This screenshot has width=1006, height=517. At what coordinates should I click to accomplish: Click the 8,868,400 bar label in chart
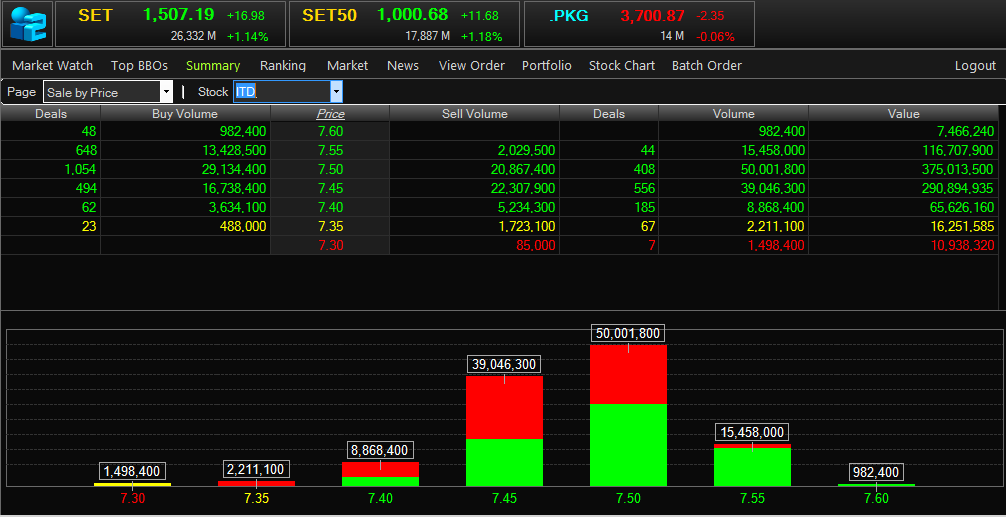(x=380, y=450)
